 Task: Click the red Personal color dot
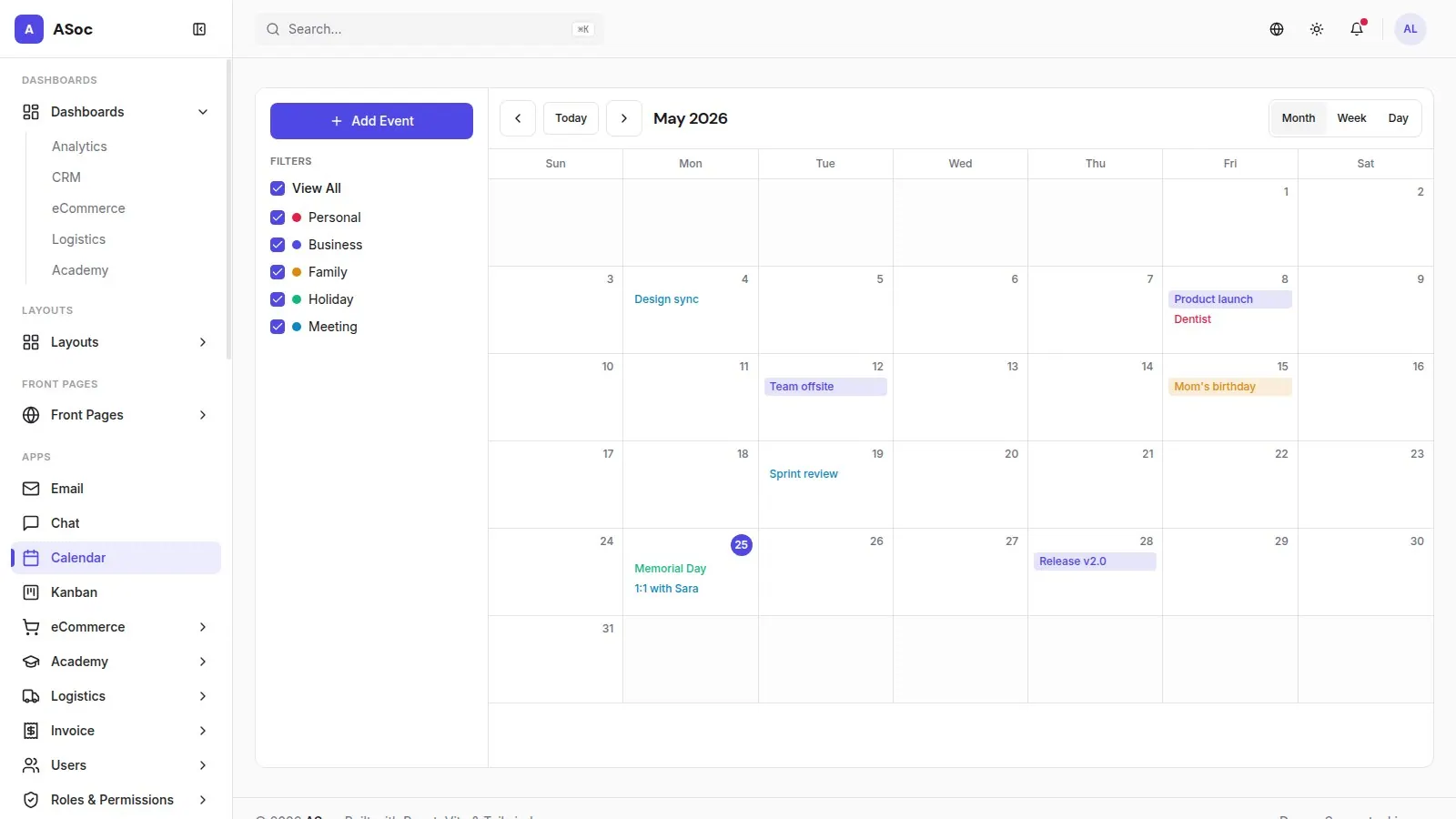click(297, 217)
